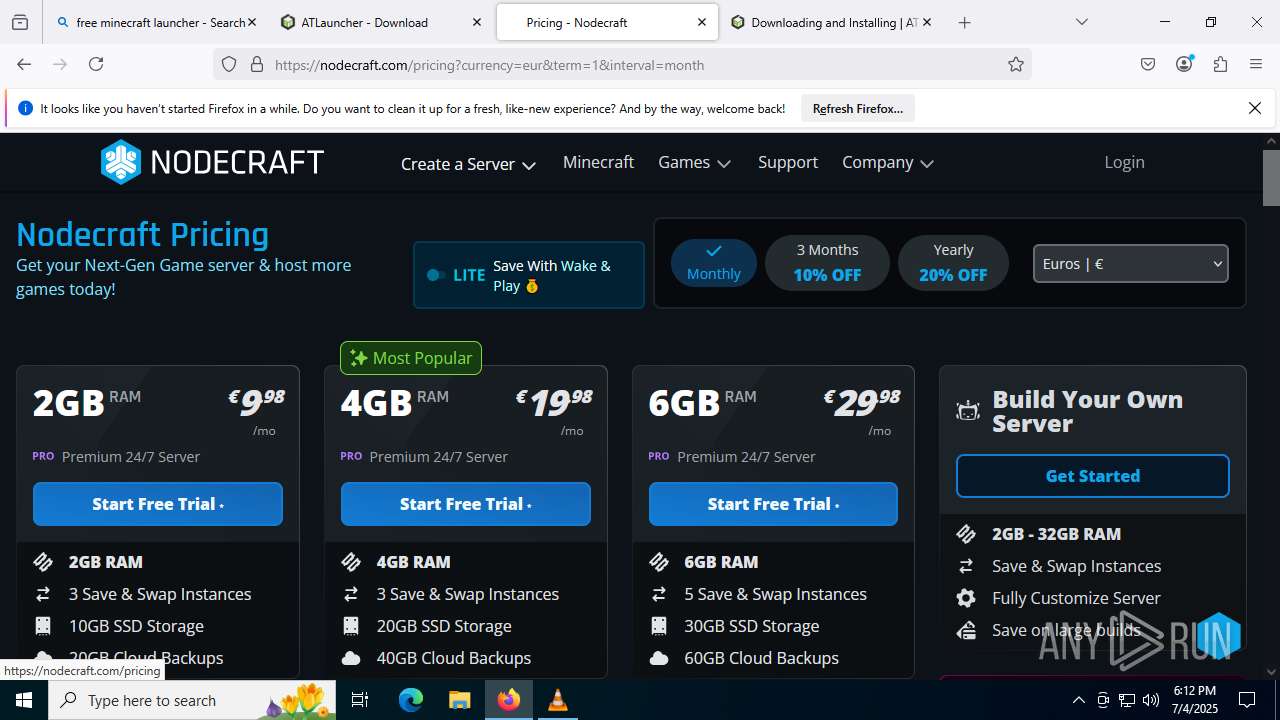The height and width of the screenshot is (720, 1280).
Task: Click the 6GB plan cloud backups icon
Action: (659, 658)
